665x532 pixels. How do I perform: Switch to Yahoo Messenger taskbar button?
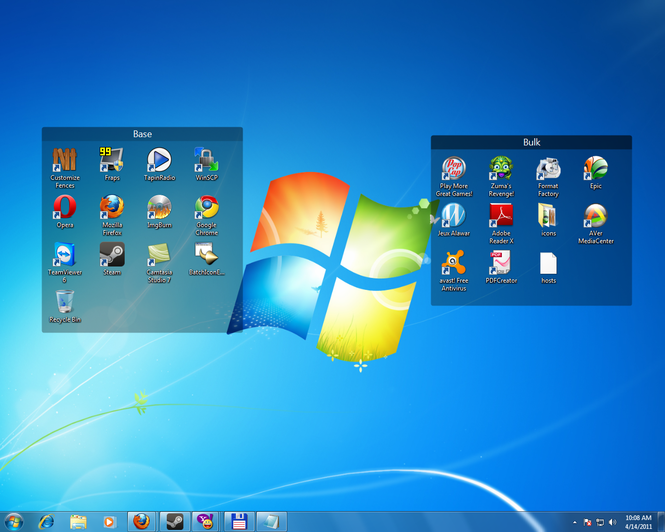coord(206,521)
